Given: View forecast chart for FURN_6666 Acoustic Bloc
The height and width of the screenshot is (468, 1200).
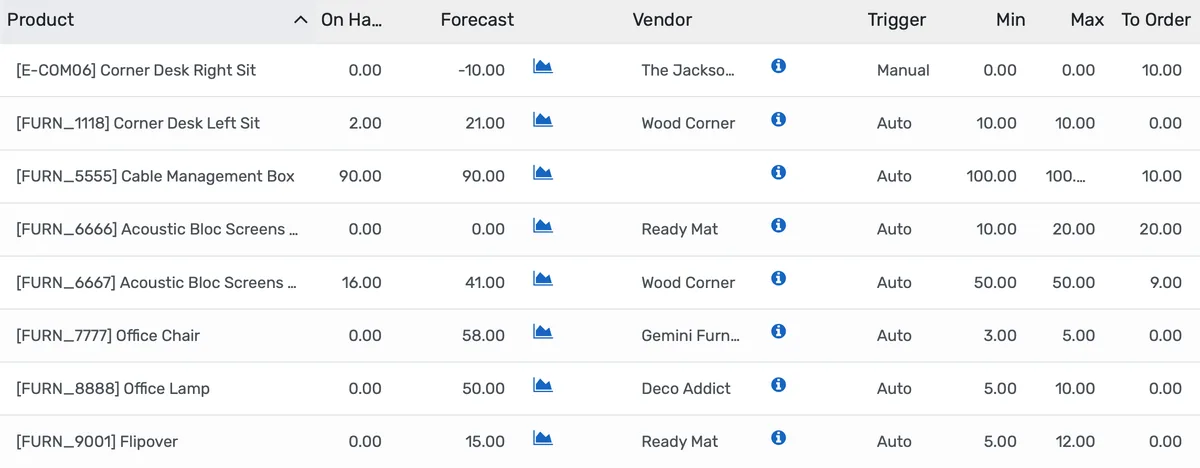Looking at the screenshot, I should (543, 226).
